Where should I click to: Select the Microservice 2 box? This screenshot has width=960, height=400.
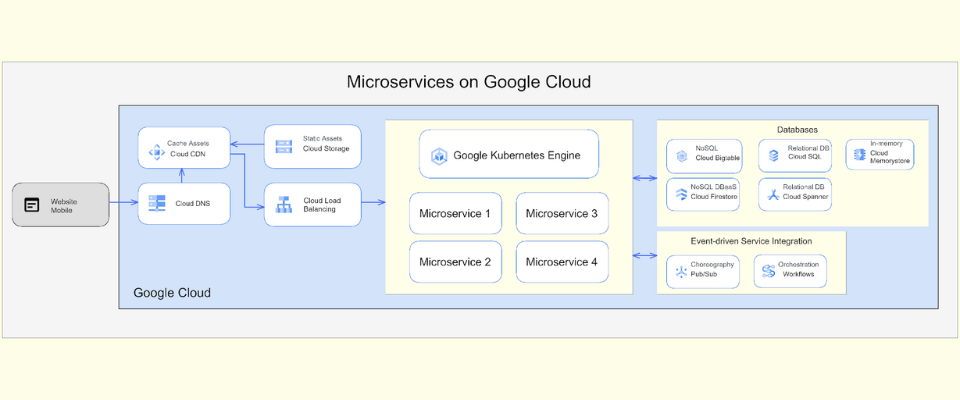(455, 262)
